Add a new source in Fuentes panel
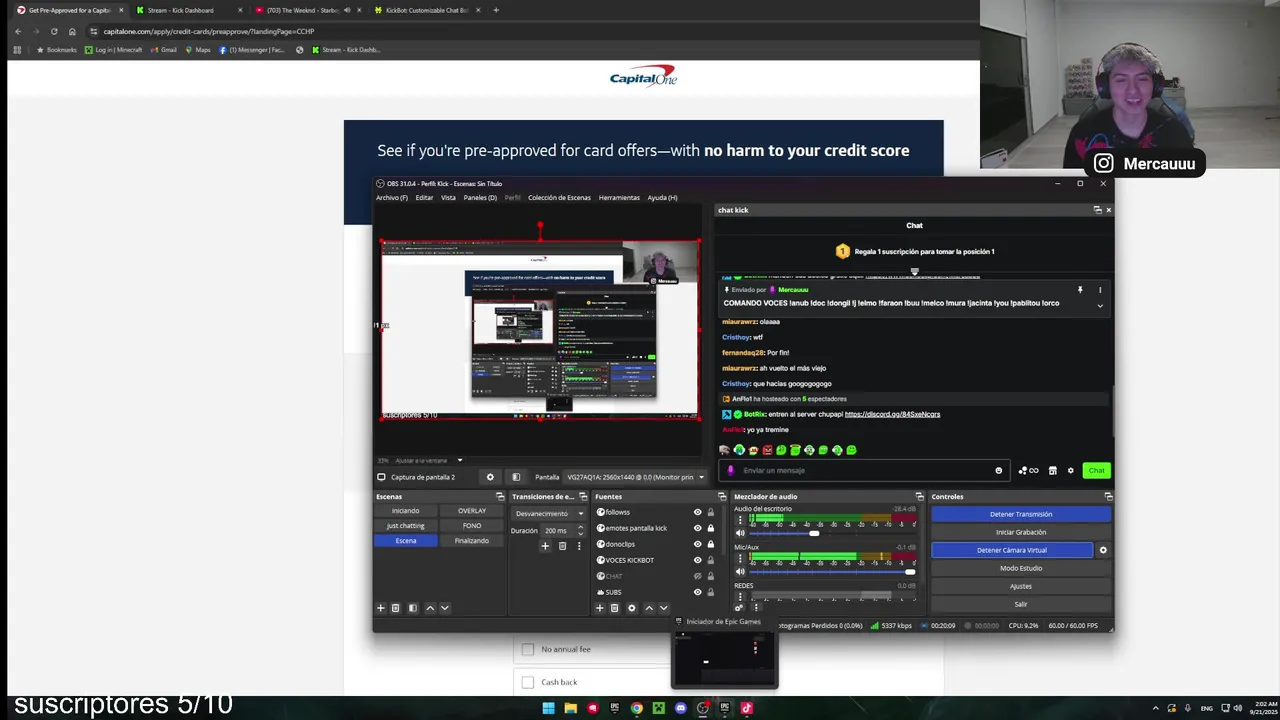The width and height of the screenshot is (1280, 720). (x=600, y=608)
